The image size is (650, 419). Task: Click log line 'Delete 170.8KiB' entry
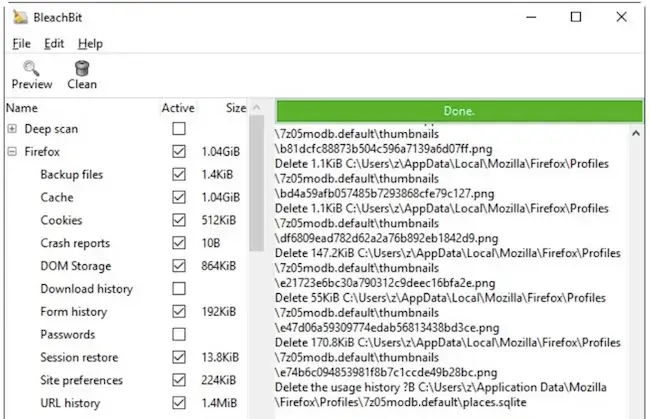click(x=448, y=343)
